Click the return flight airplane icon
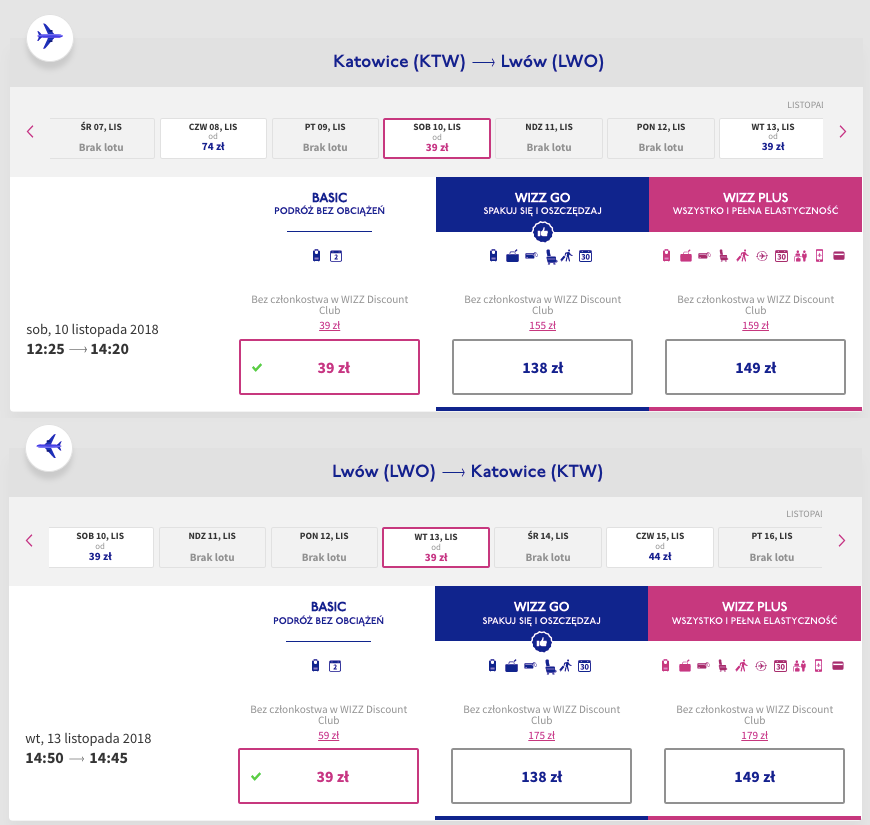870x825 pixels. point(50,446)
